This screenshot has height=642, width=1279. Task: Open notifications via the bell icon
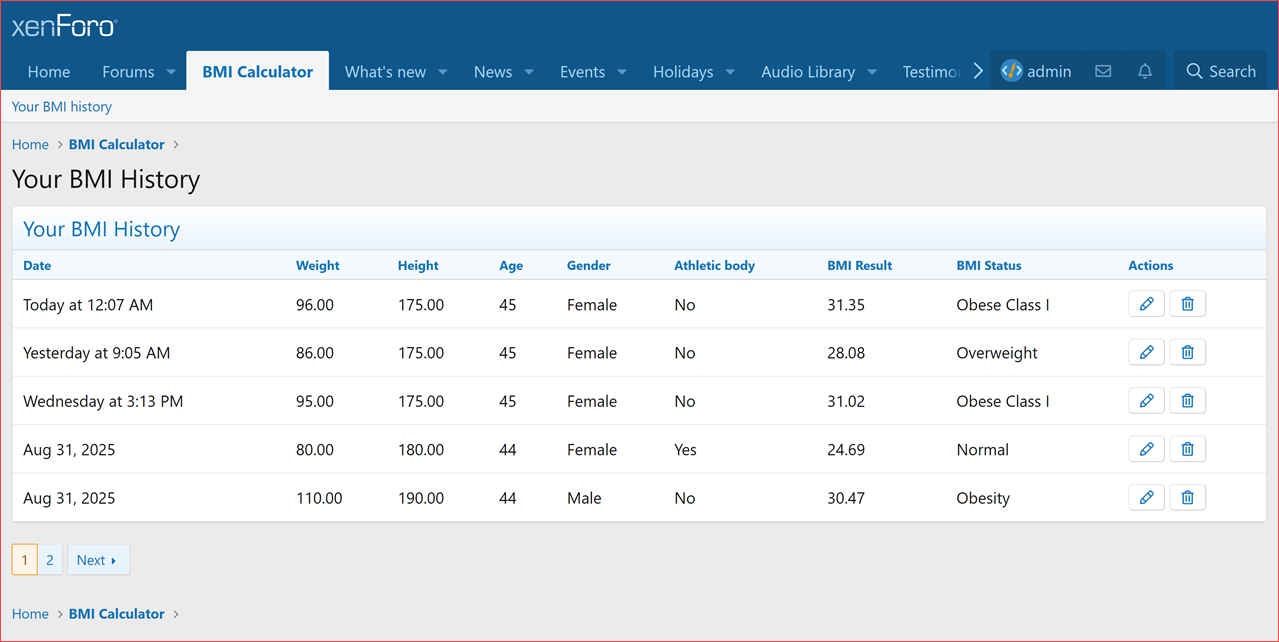click(1144, 70)
